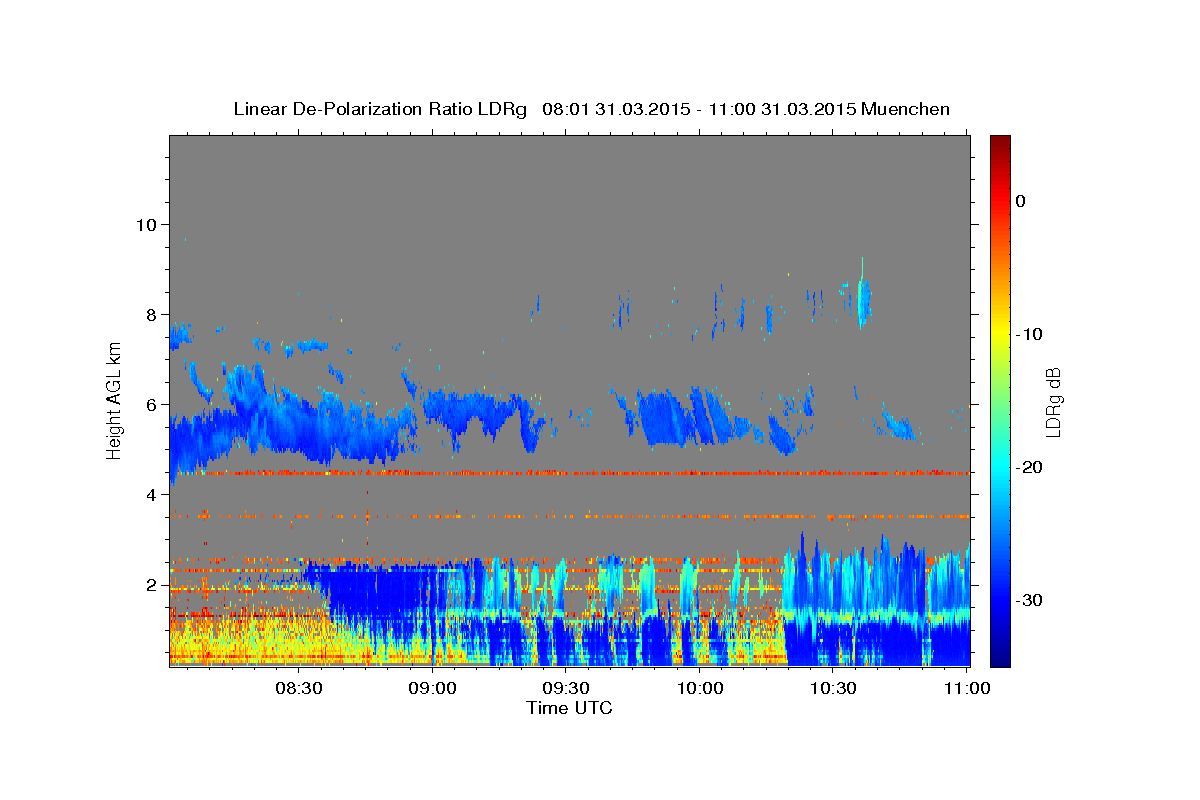Image resolution: width=1200 pixels, height=800 pixels.
Task: Click the height tick label 6
Action: (153, 404)
